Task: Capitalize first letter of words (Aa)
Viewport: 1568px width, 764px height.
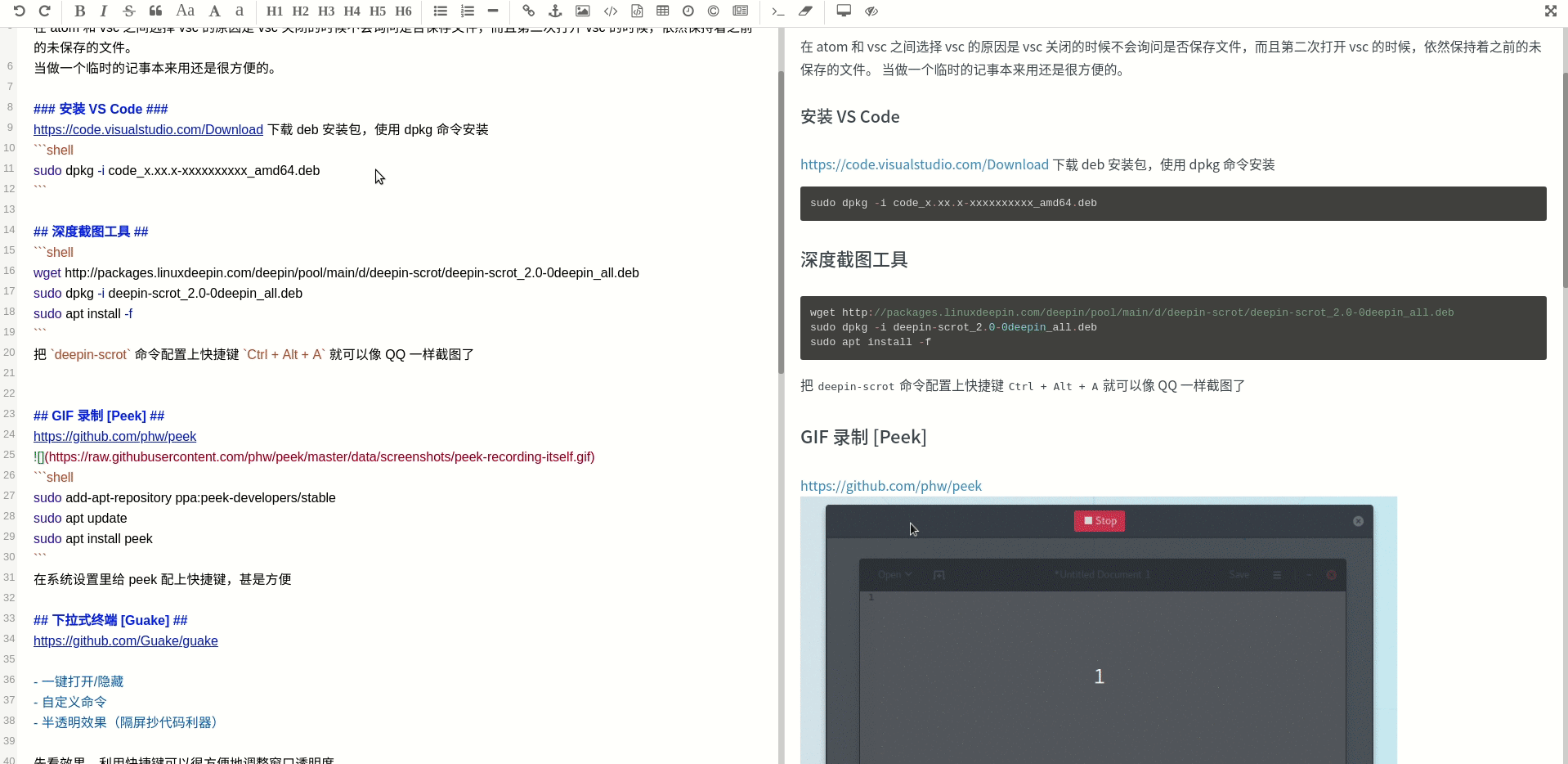Action: pos(186,11)
